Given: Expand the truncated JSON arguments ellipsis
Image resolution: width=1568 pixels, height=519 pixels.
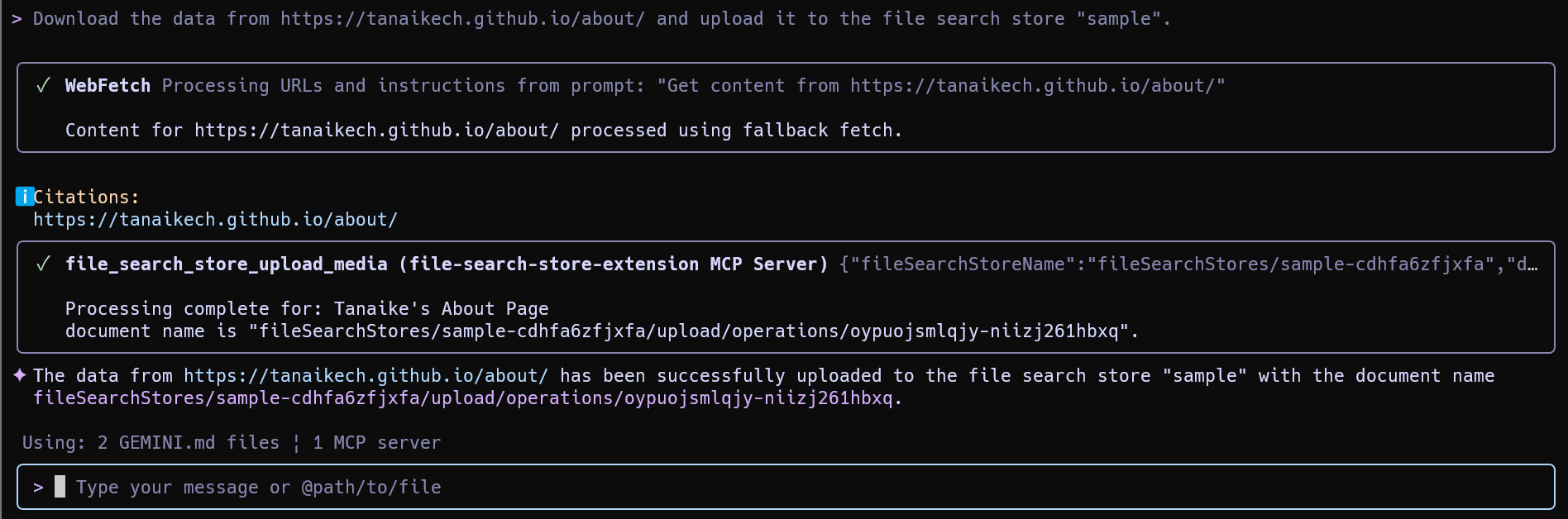Looking at the screenshot, I should (1532, 264).
